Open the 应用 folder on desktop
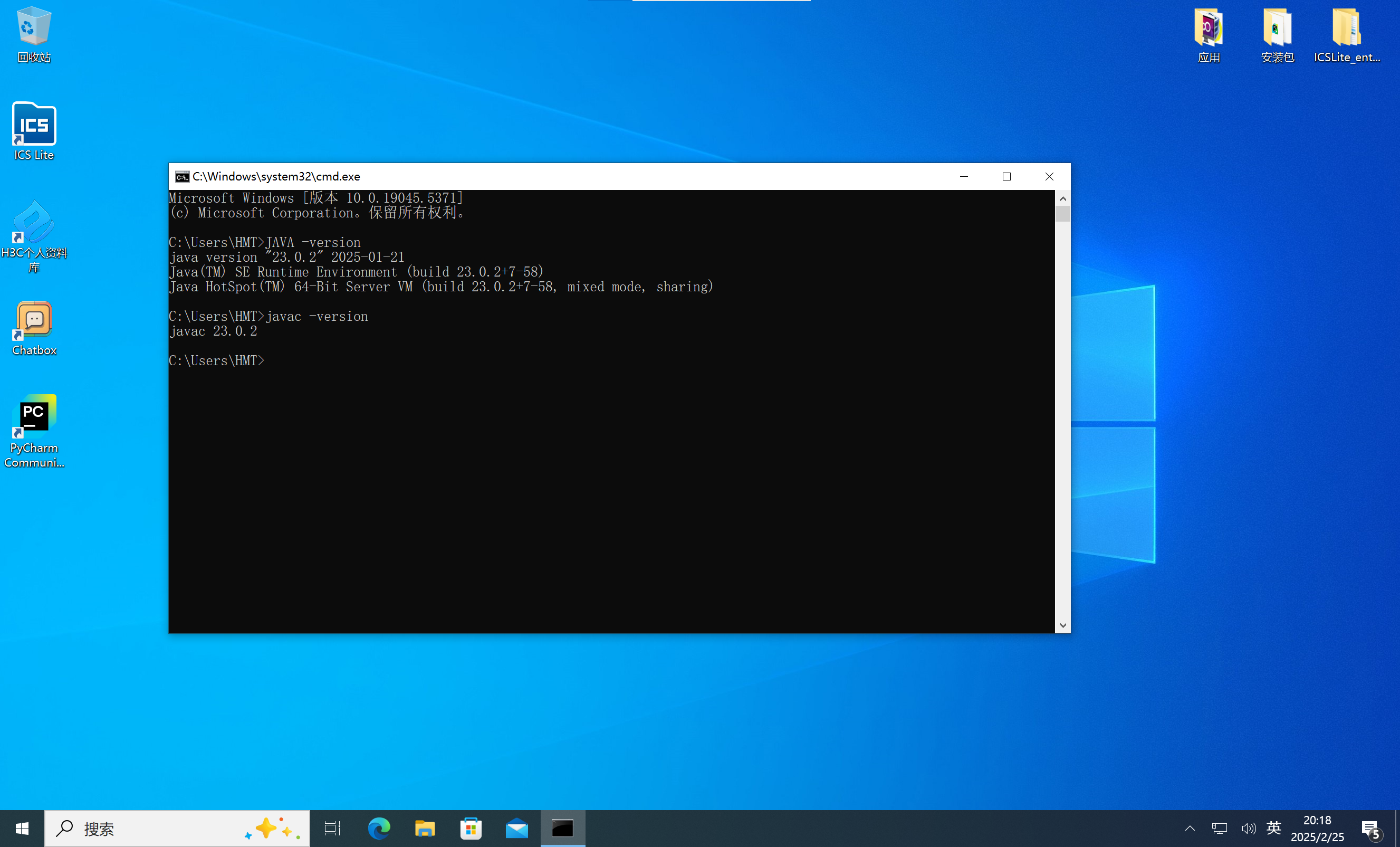The width and height of the screenshot is (1400, 847). 1209,28
